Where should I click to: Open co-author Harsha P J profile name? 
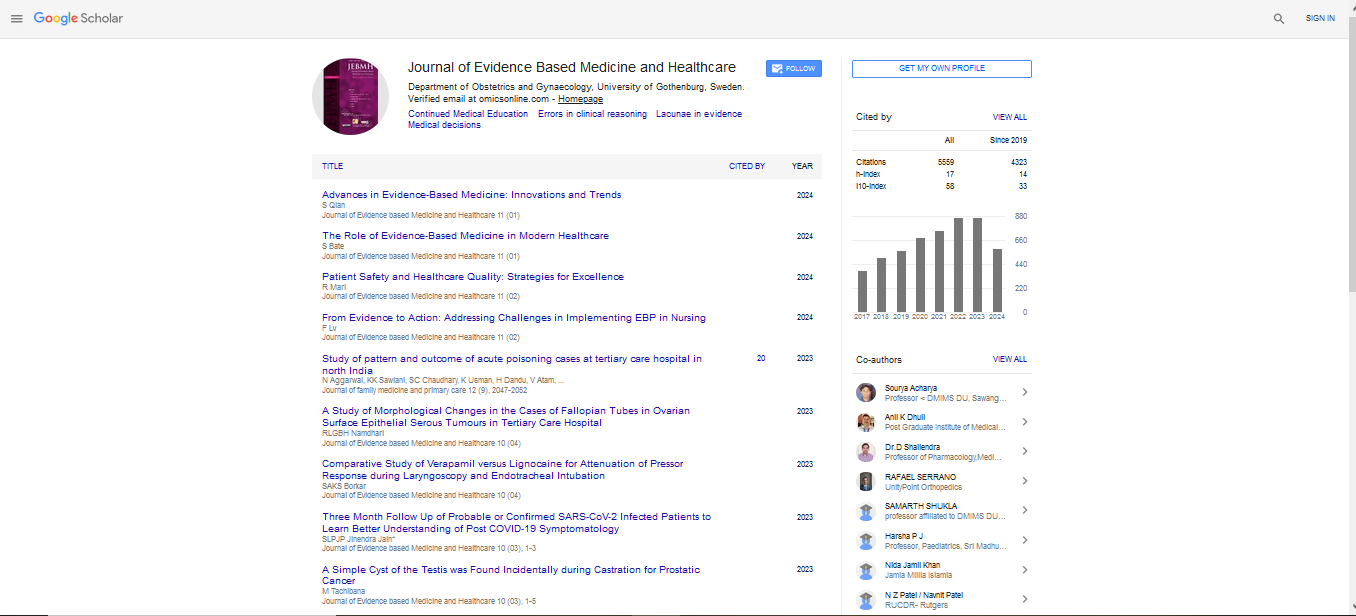tap(905, 537)
